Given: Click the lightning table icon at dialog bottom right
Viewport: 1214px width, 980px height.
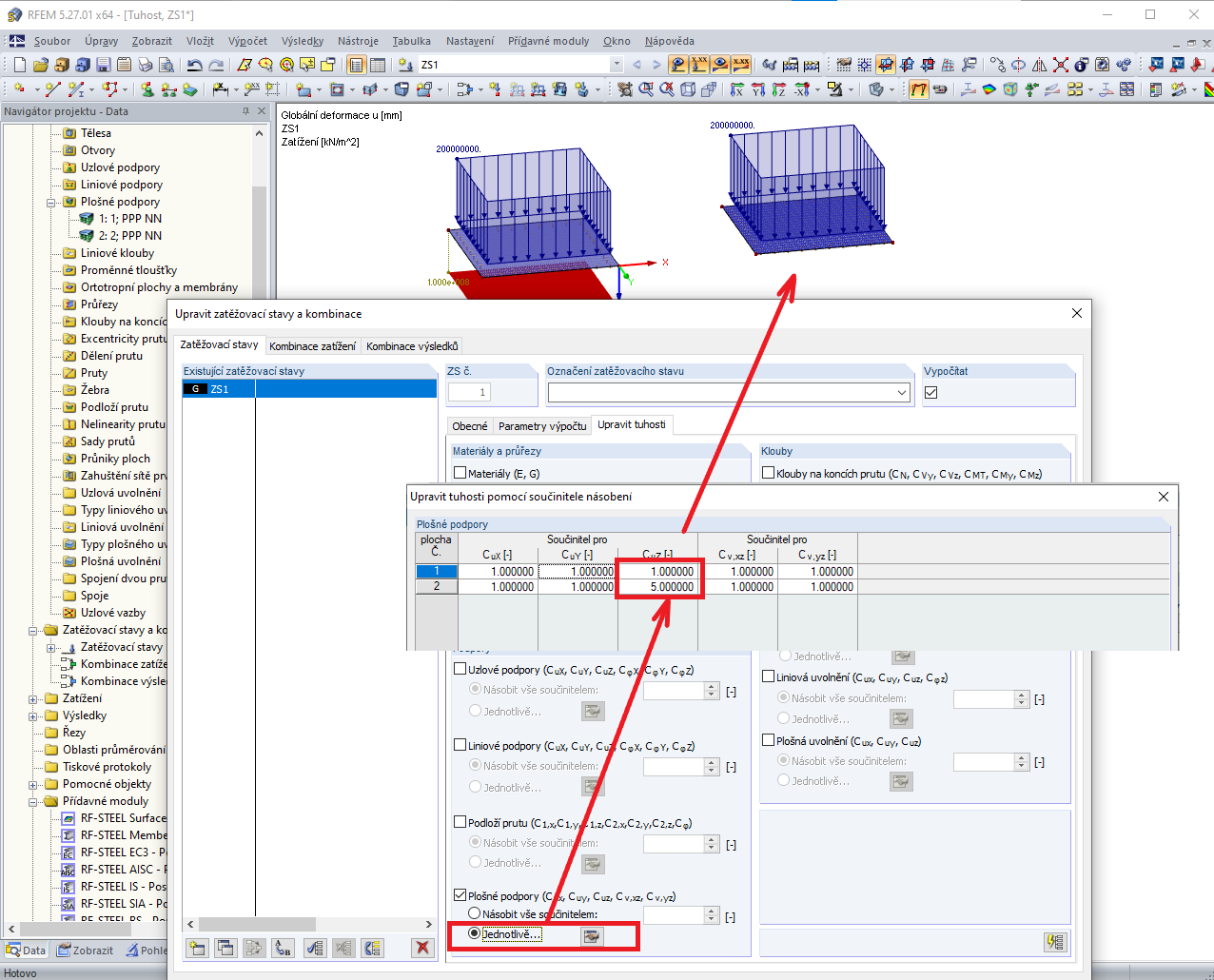Looking at the screenshot, I should [x=1055, y=942].
